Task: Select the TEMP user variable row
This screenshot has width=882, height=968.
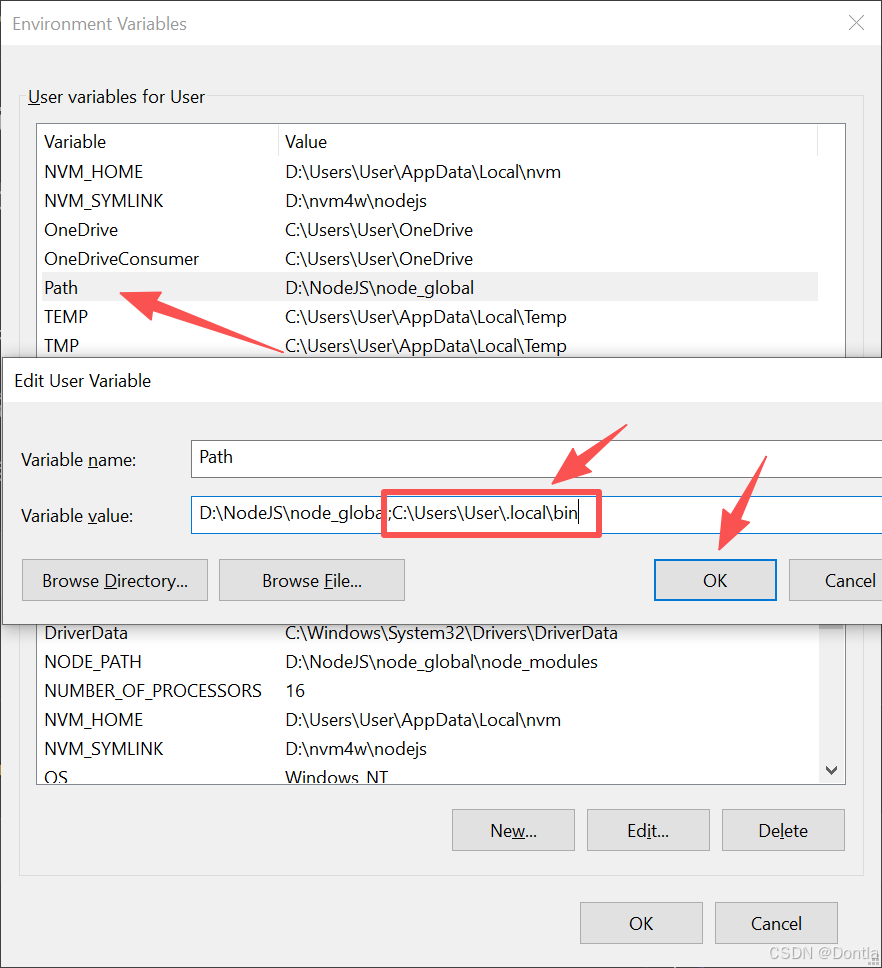Action: 430,317
